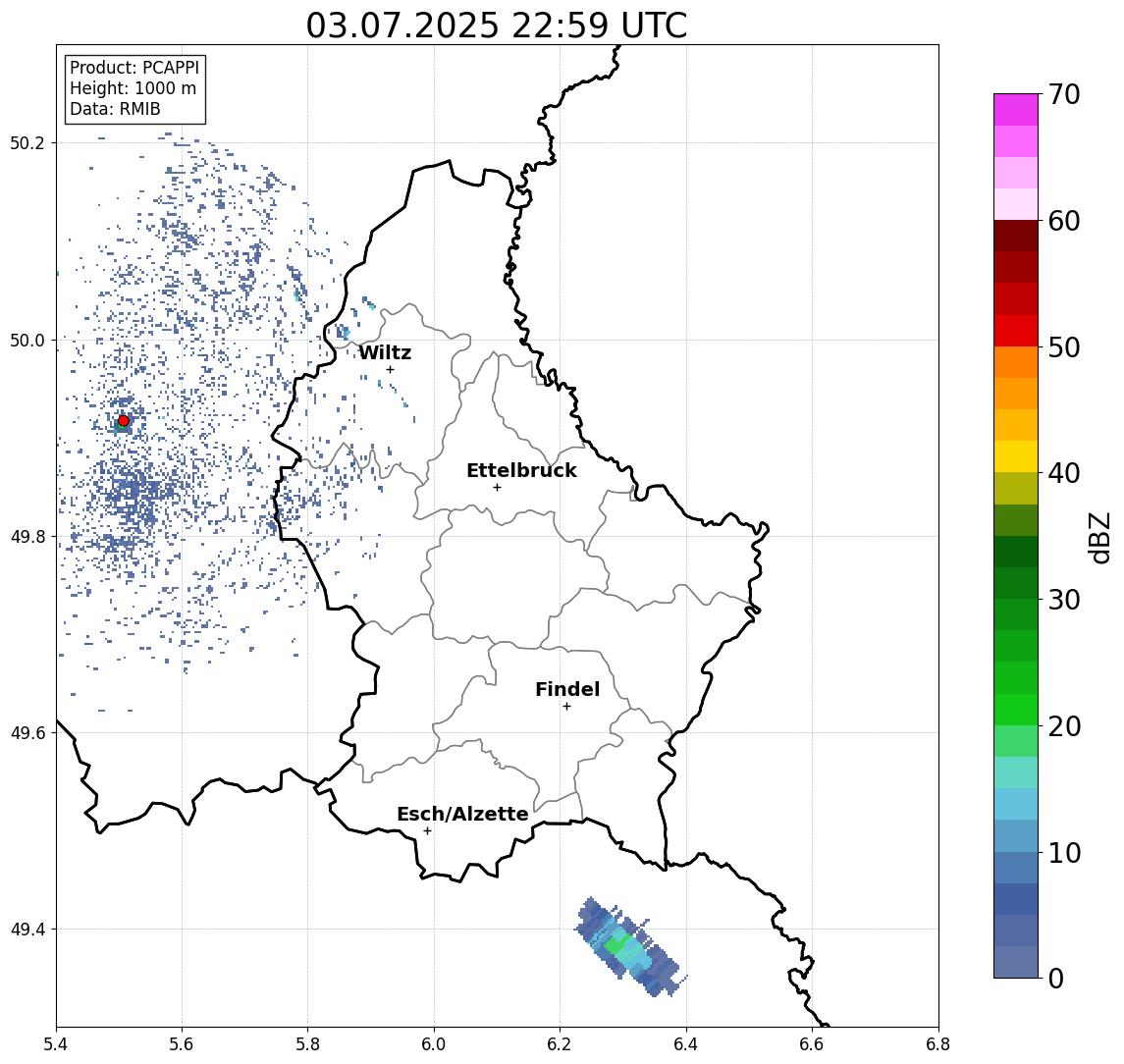Viewport: 1124px width, 1064px height.
Task: Click the plus marker below Ettelbruck
Action: (x=497, y=488)
